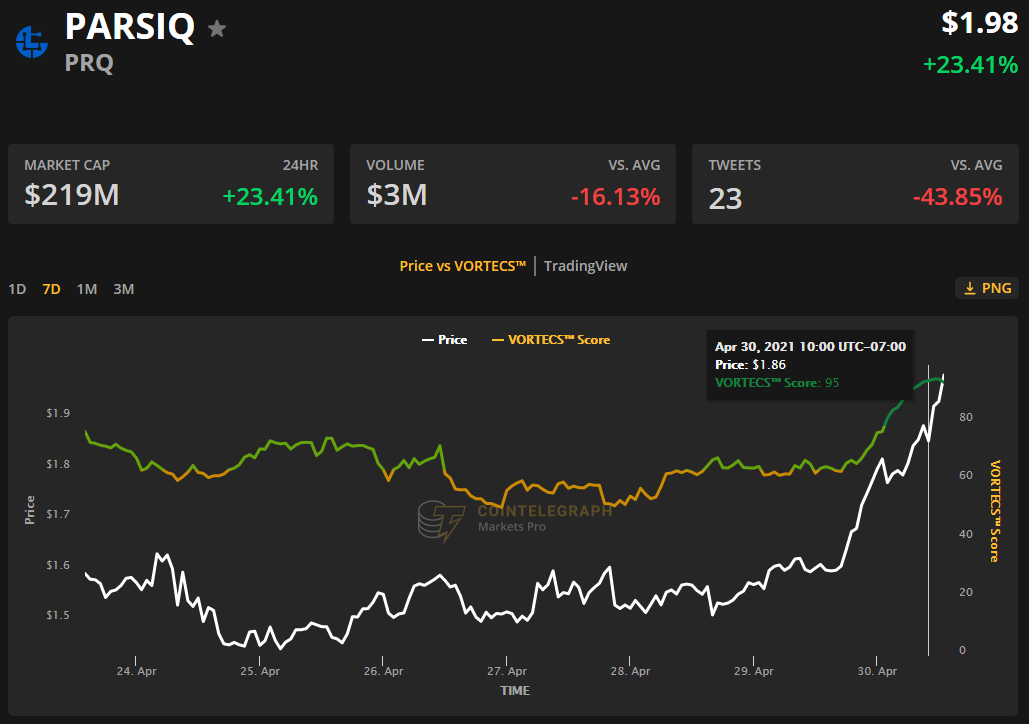Toggle the Price series in the legend
The image size is (1029, 724).
[444, 340]
